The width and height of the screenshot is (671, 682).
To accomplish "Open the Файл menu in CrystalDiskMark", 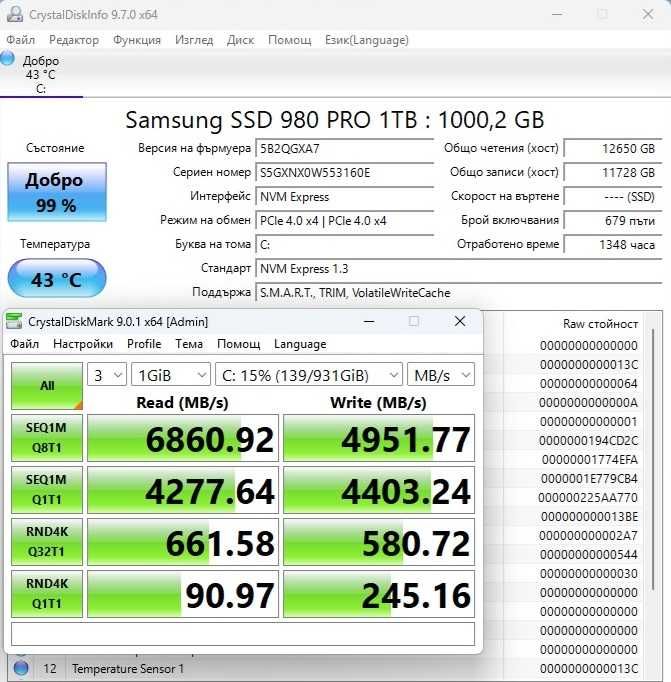I will click(24, 344).
